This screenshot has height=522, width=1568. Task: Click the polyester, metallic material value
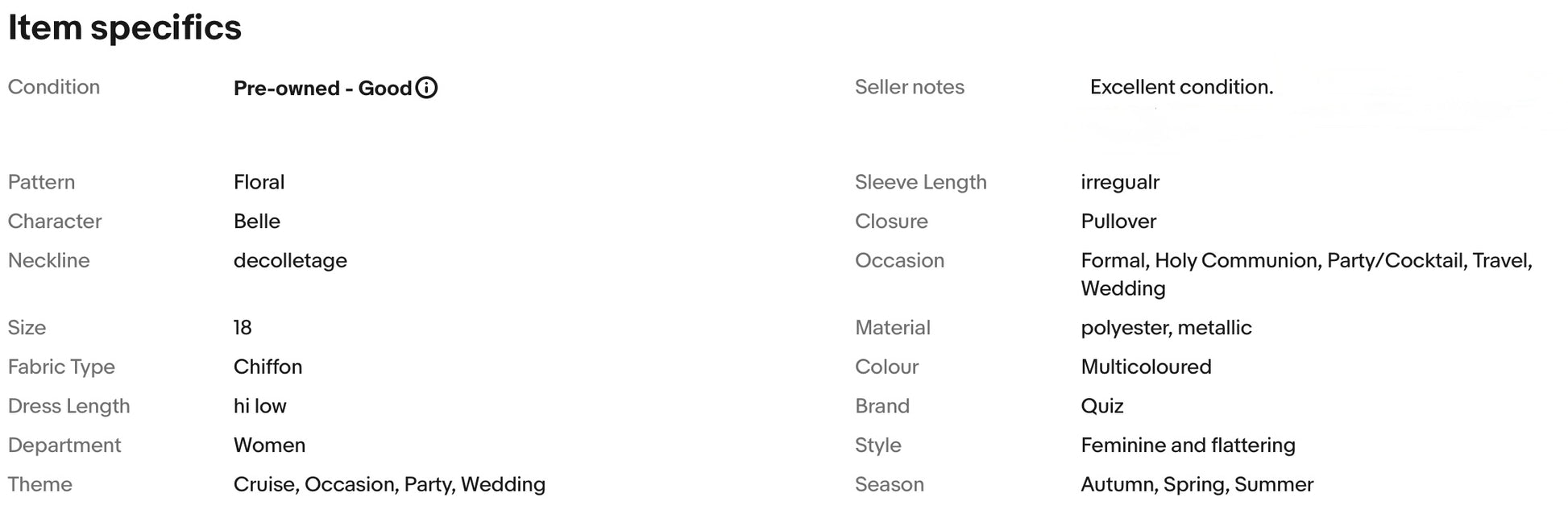tap(1166, 328)
